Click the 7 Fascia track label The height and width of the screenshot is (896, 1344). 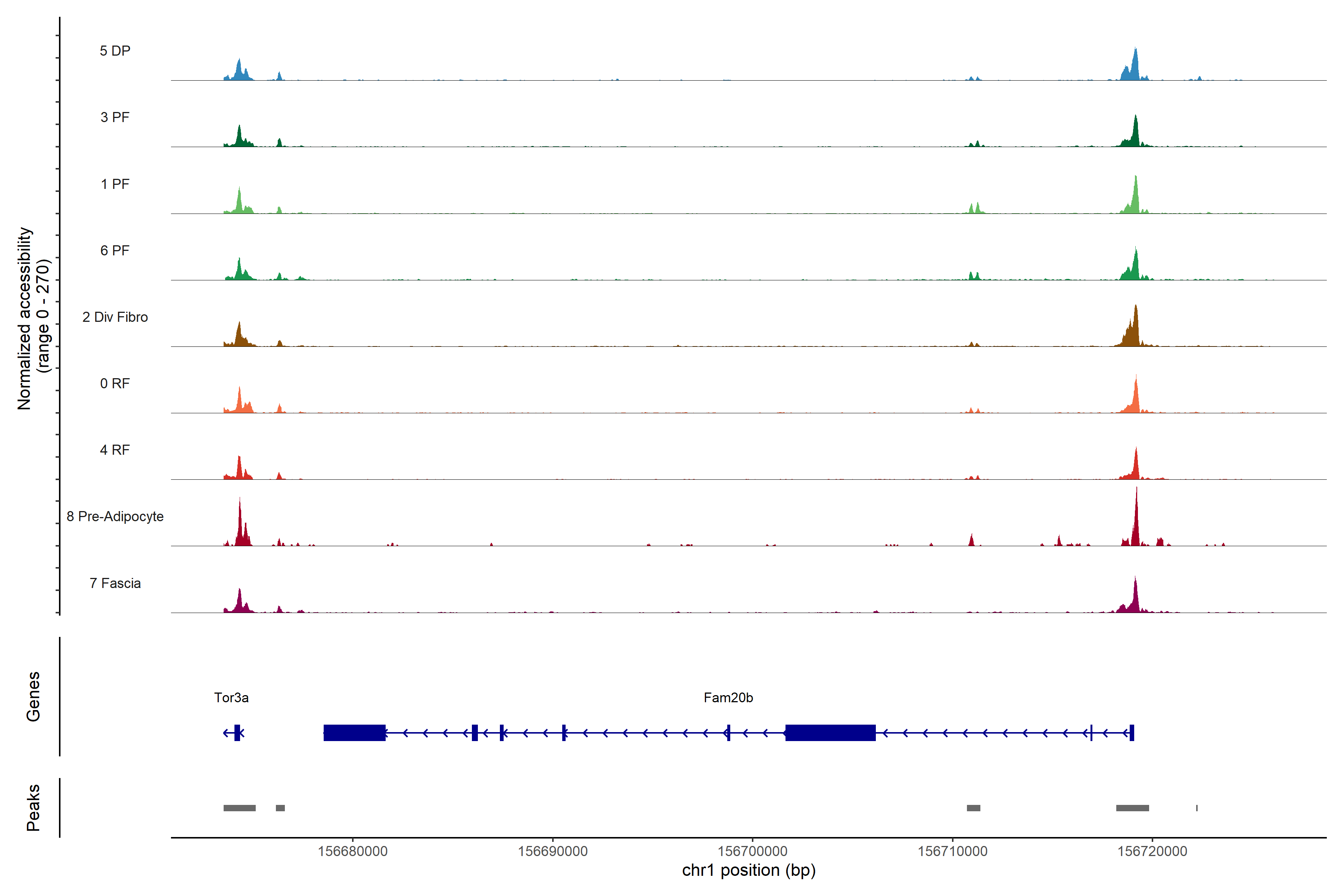(115, 583)
